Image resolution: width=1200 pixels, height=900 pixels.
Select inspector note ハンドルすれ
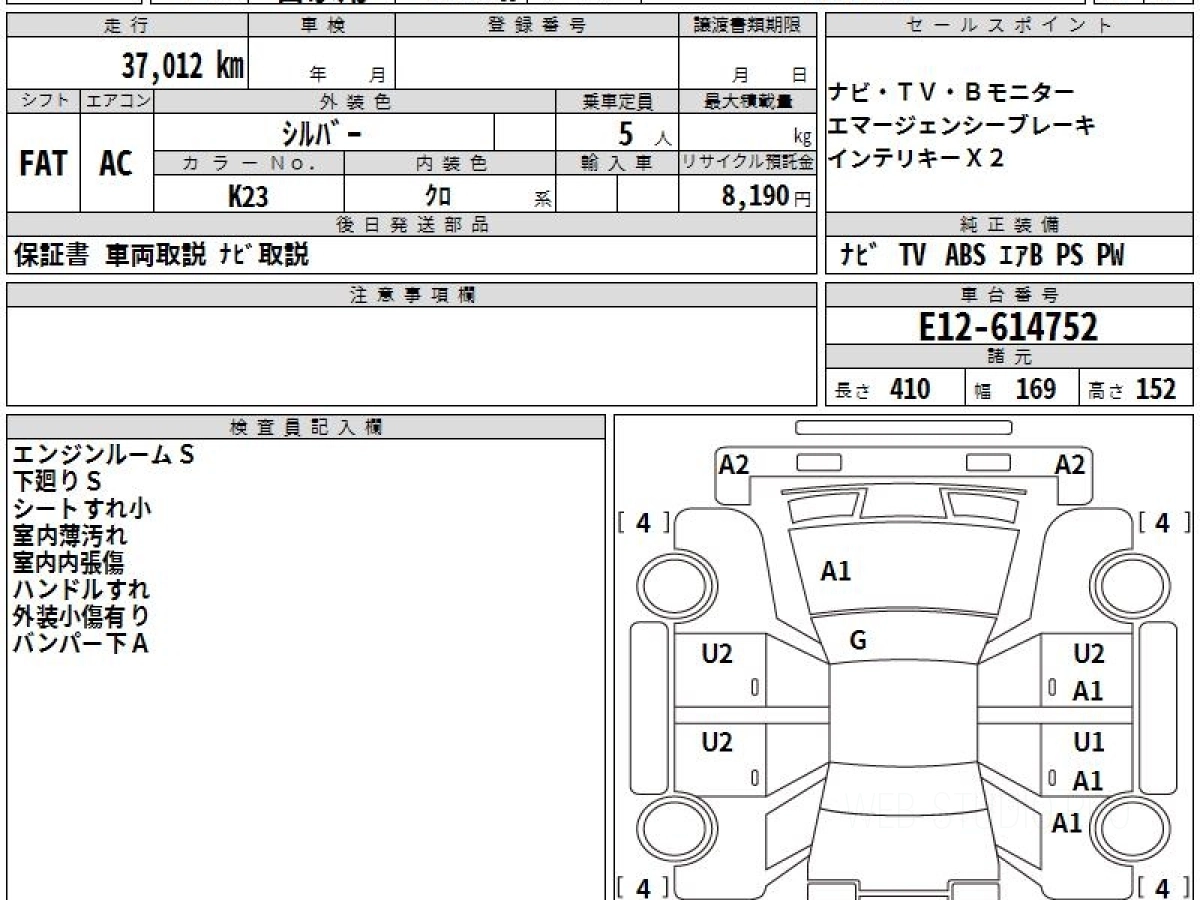[x=82, y=589]
